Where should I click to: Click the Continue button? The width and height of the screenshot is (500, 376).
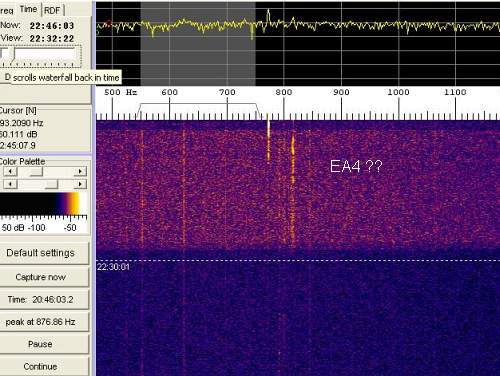click(x=40, y=366)
